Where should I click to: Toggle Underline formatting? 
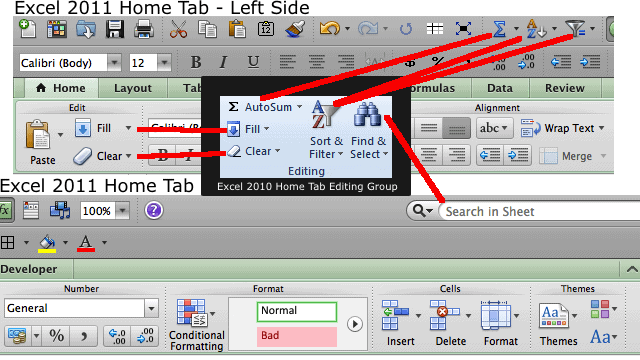253,62
